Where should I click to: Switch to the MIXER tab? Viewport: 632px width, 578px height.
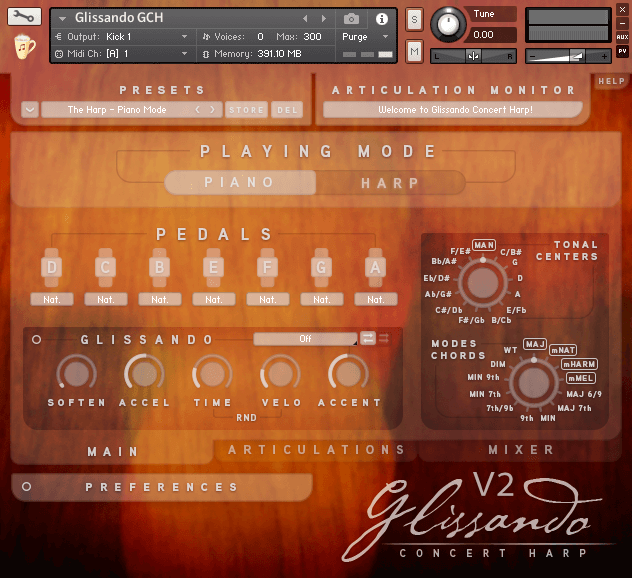[x=521, y=450]
